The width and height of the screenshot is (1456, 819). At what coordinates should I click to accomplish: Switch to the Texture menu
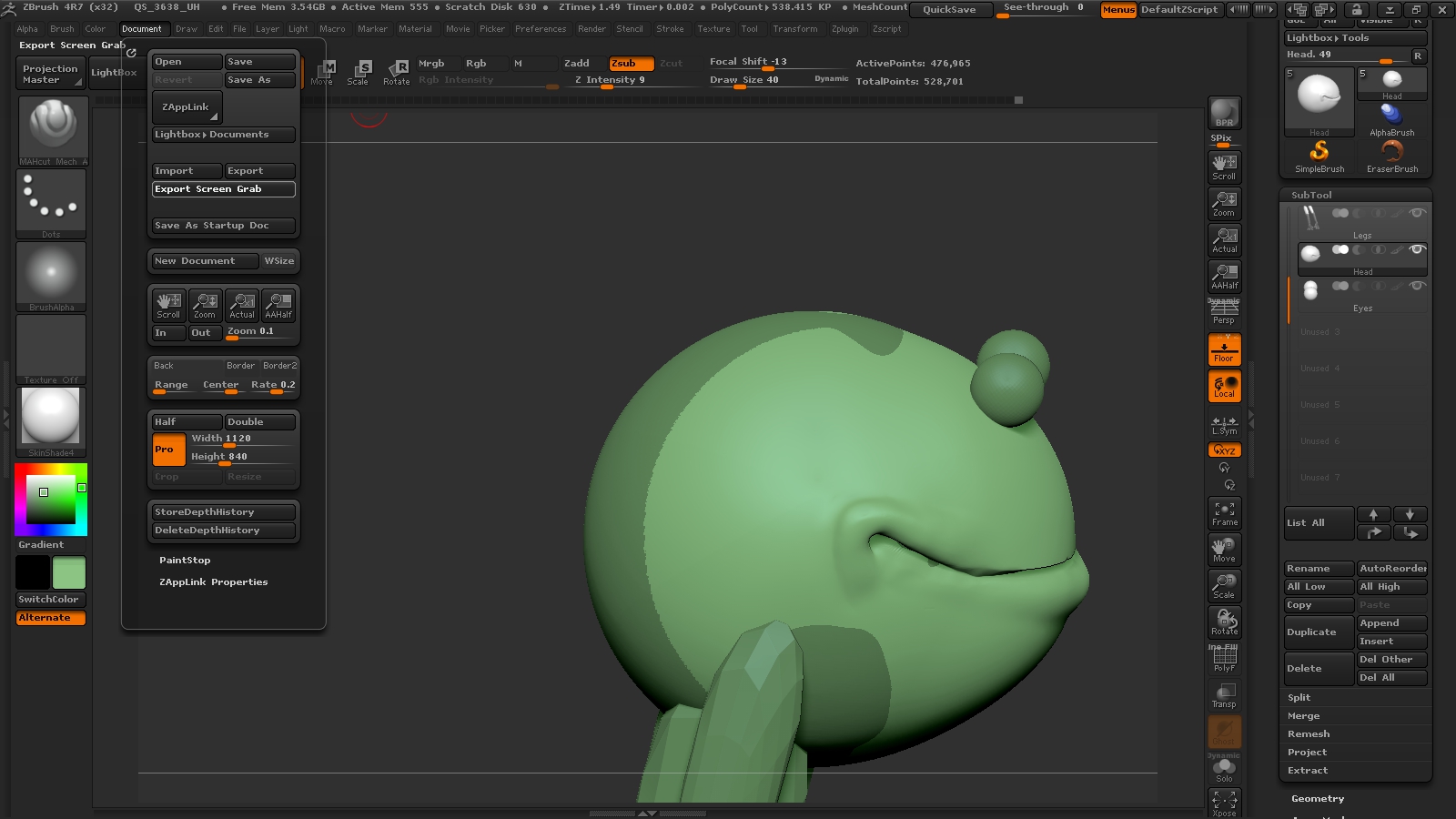[713, 29]
